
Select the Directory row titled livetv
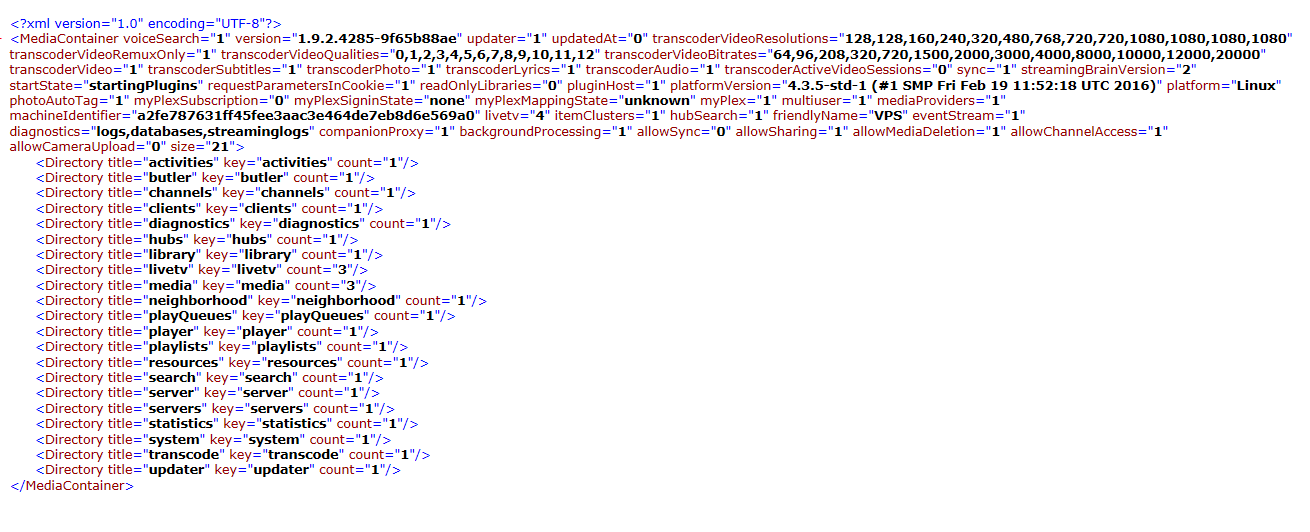click(202, 270)
